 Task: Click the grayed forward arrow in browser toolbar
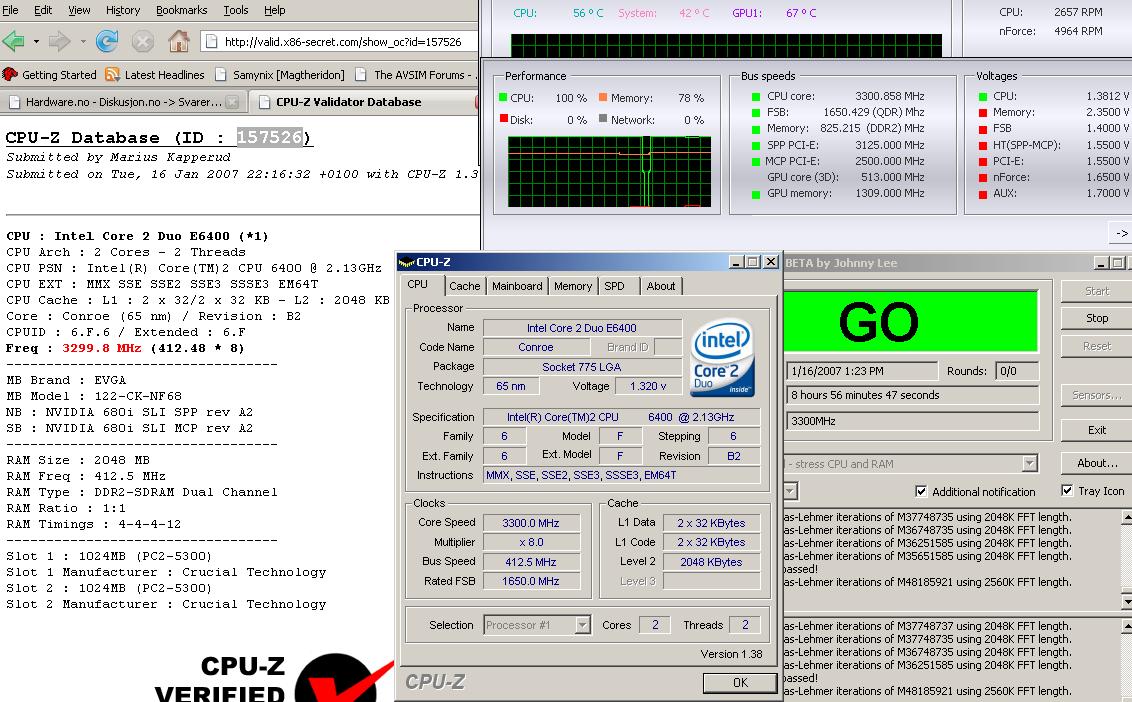click(59, 41)
